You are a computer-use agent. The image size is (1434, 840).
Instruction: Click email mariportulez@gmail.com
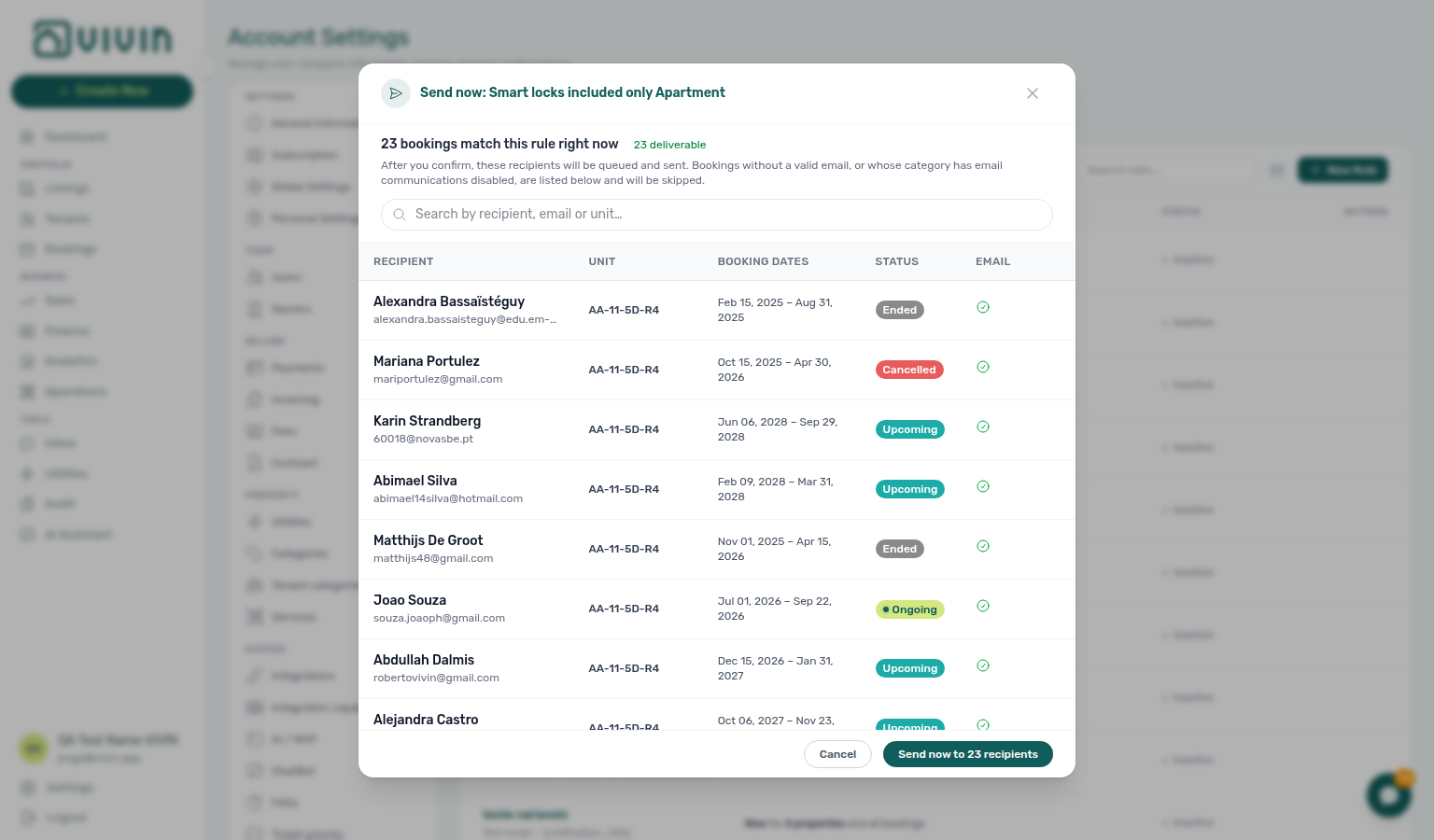tap(438, 379)
